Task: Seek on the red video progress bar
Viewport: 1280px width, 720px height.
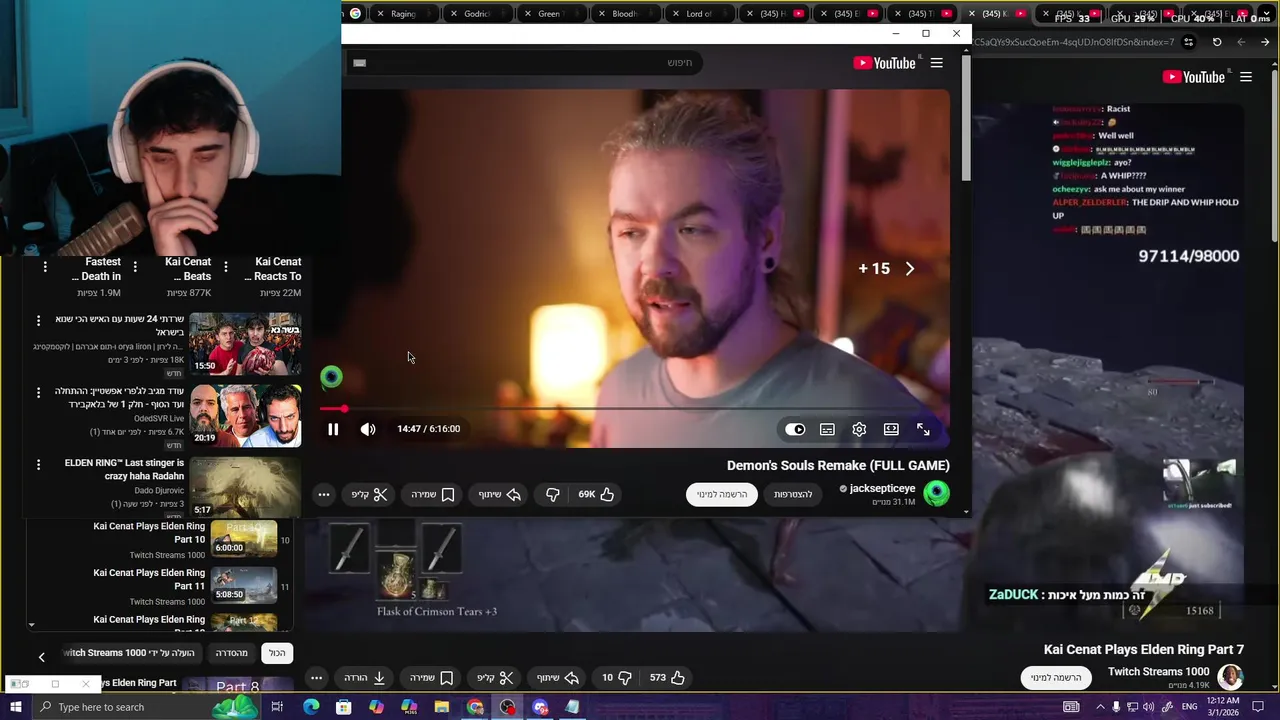Action: [x=634, y=408]
